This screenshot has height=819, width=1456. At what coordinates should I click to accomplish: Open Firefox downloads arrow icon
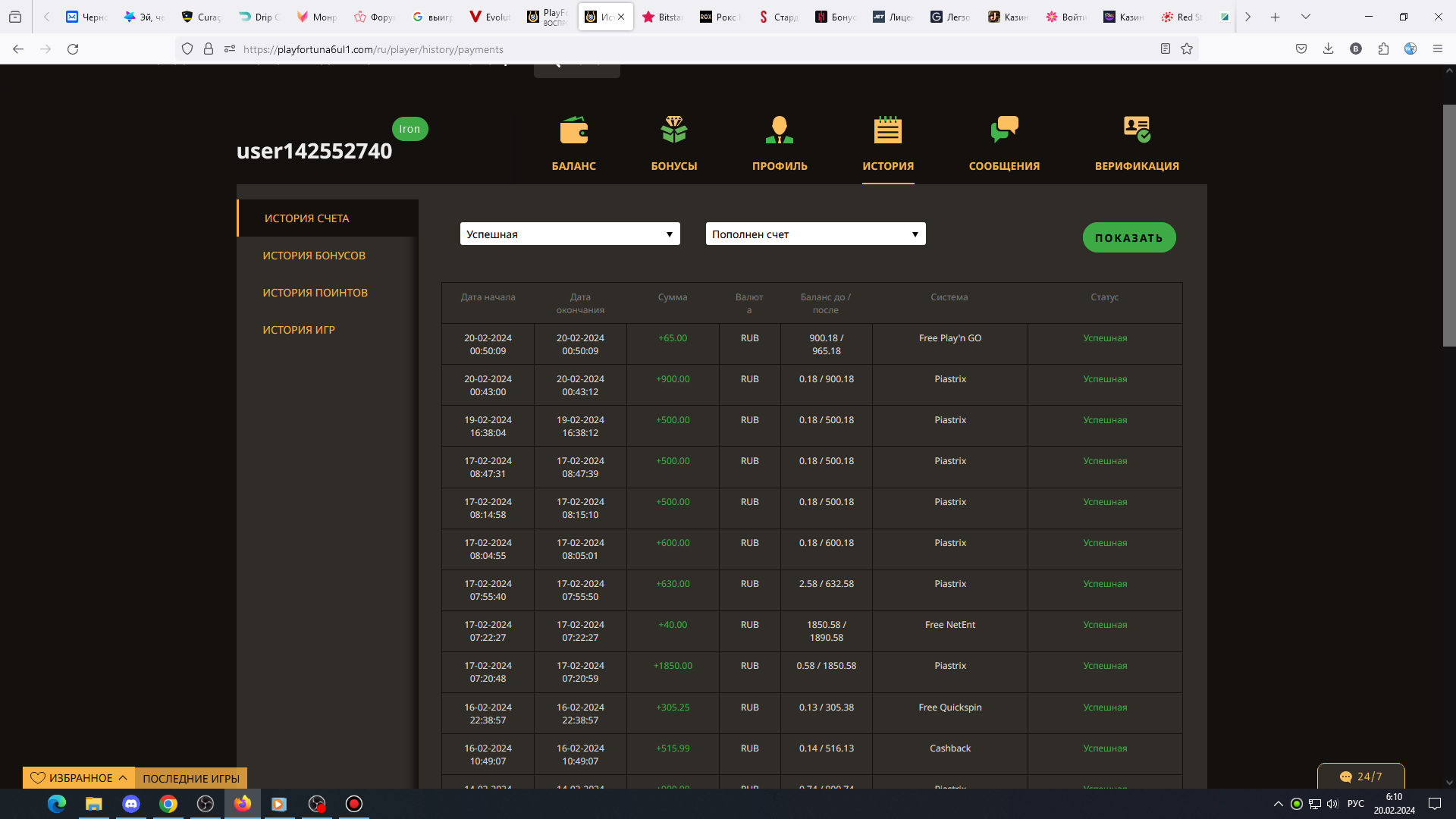click(x=1328, y=49)
